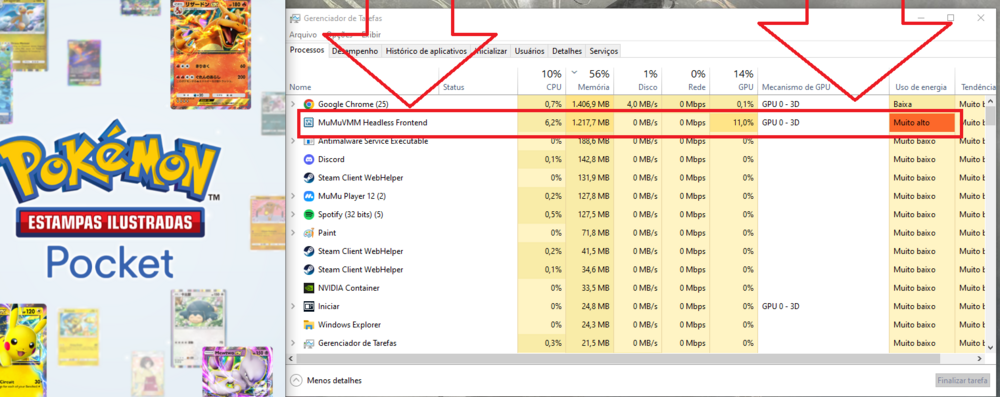This screenshot has width=1000, height=397.
Task: Open the Histórico de aplicativos tab
Action: click(x=426, y=51)
